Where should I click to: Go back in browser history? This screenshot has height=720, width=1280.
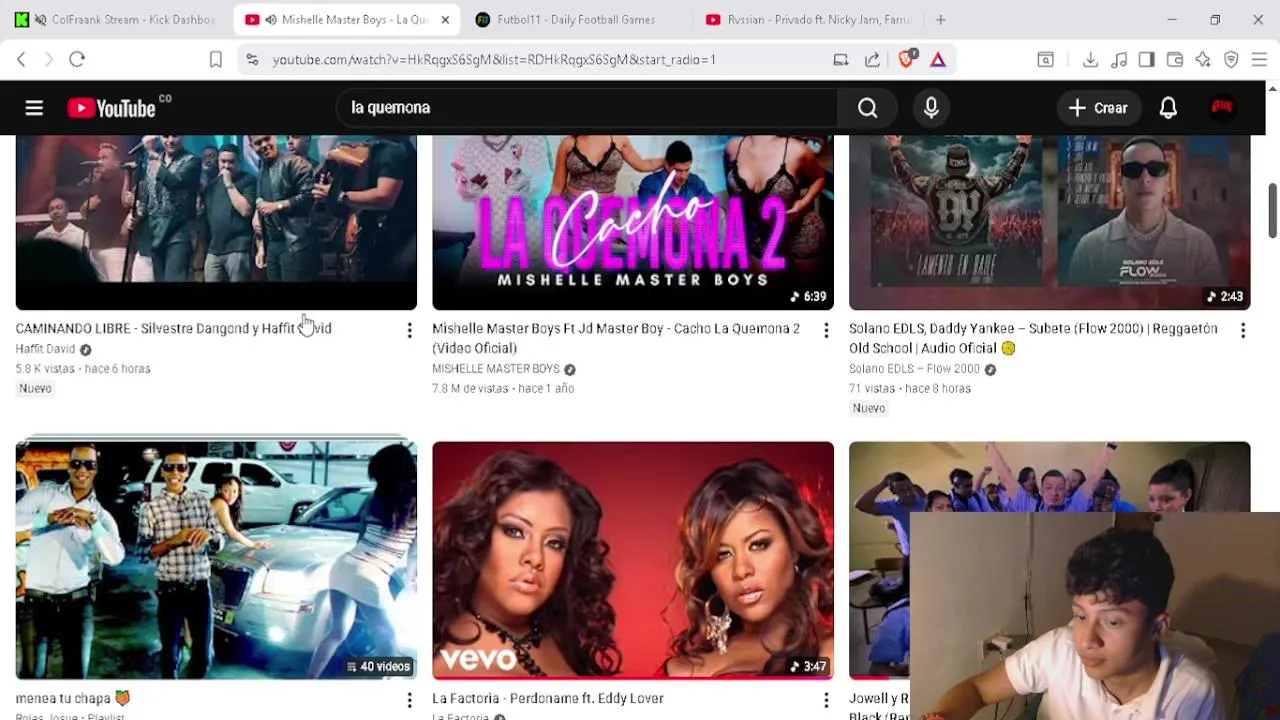pos(21,60)
